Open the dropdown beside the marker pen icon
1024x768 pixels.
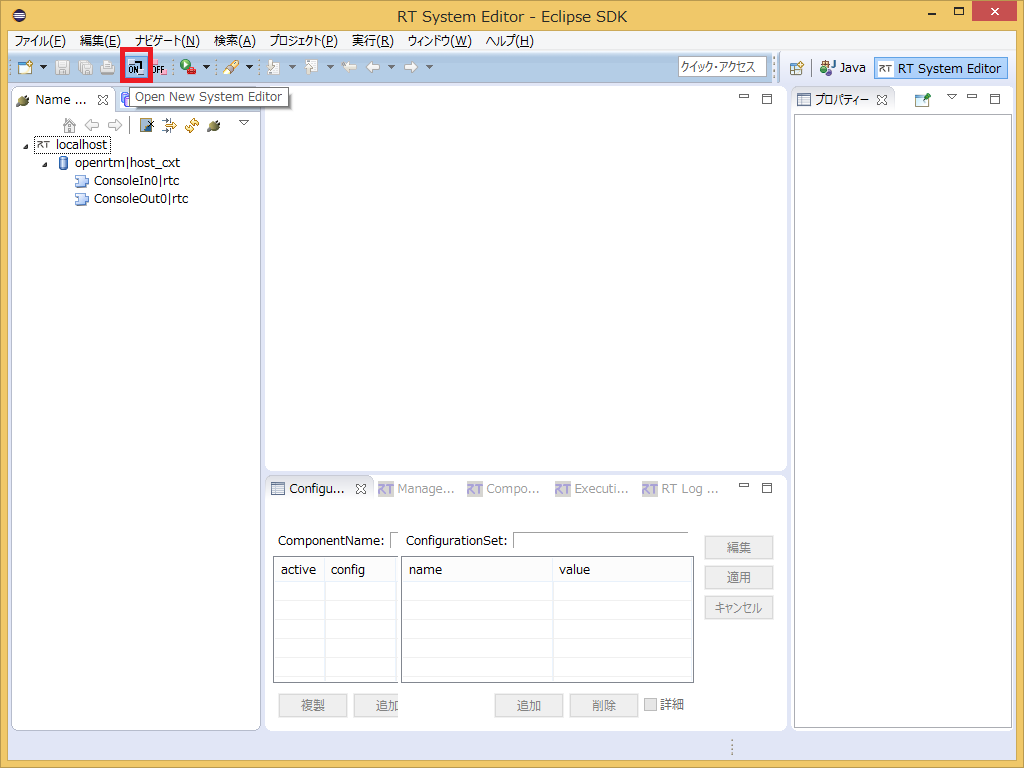(x=249, y=67)
